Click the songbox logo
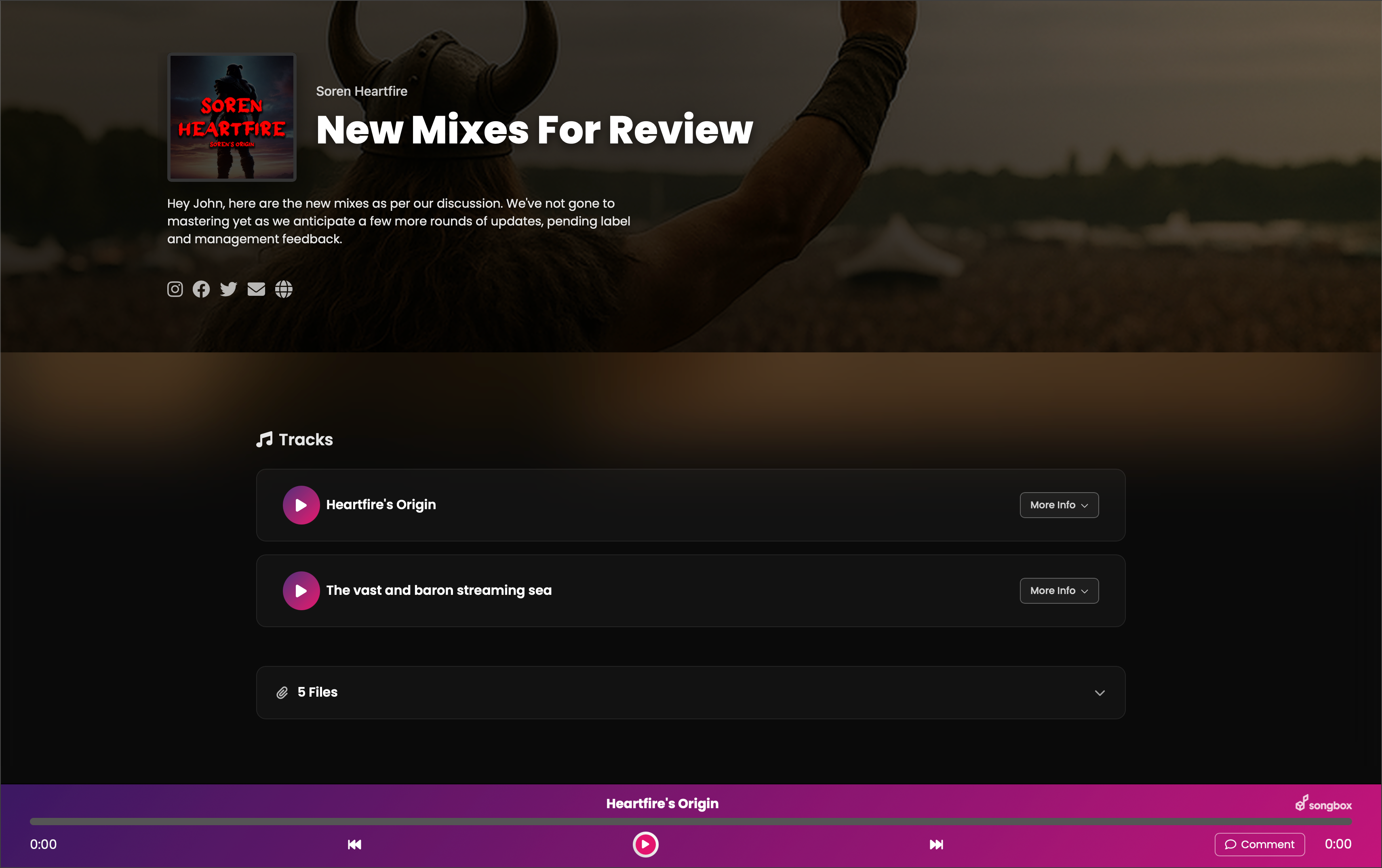Screen dimensions: 1382x868 click(1323, 803)
